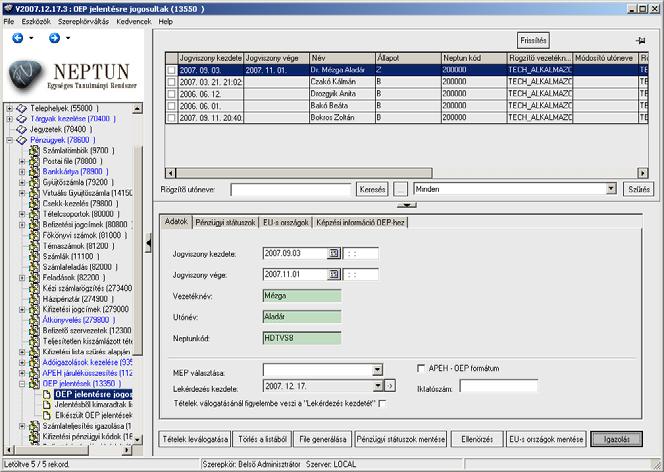Switch to the Pénzügyi státuszok tab

coord(226,222)
